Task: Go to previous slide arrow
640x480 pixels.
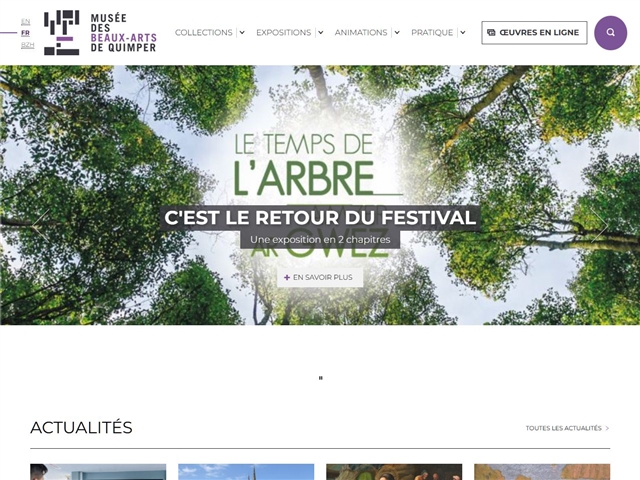Action: pos(40,225)
